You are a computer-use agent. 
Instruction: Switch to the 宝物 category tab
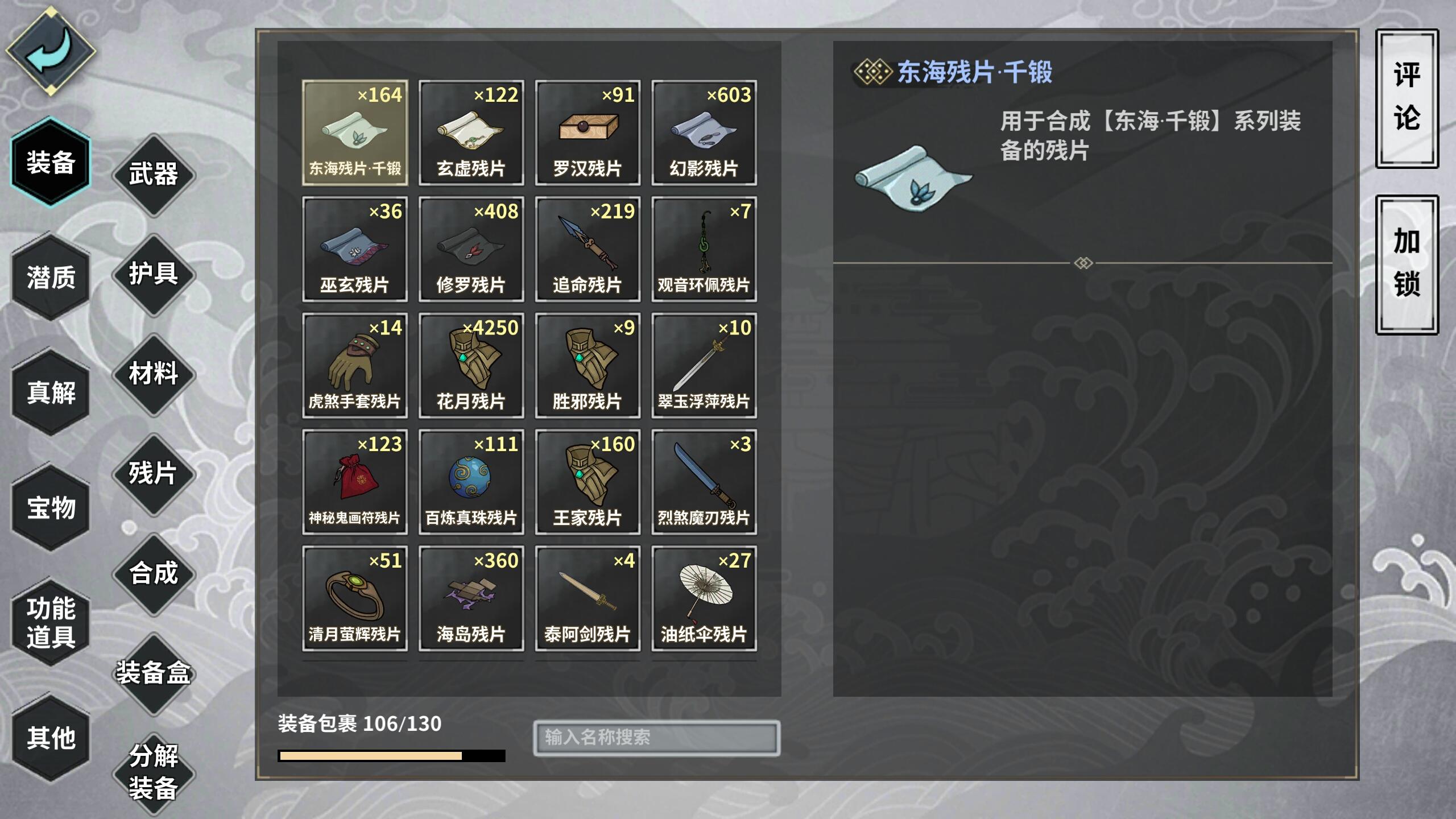51,507
